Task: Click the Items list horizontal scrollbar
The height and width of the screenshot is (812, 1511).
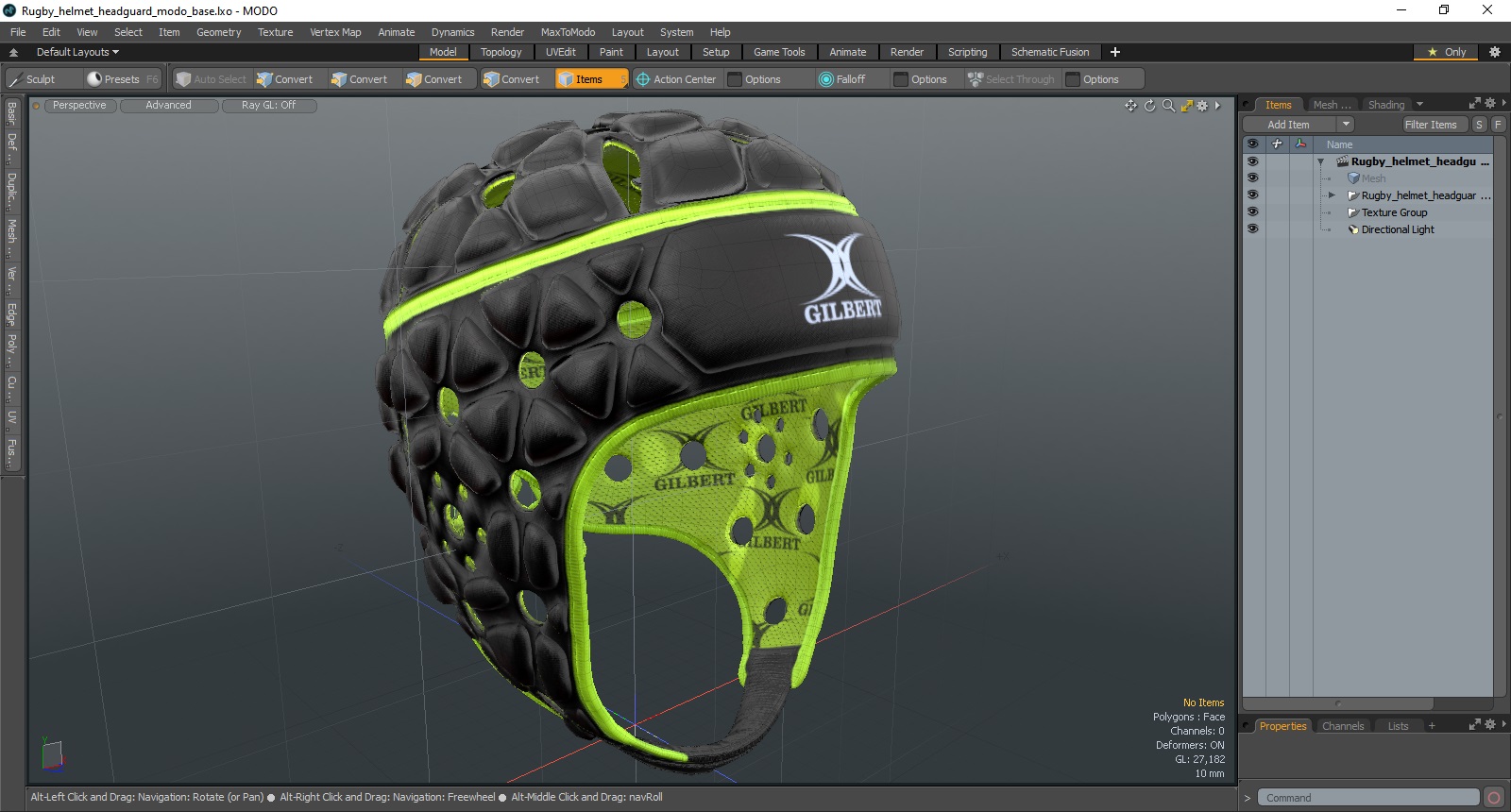Action: pyautogui.click(x=1338, y=703)
